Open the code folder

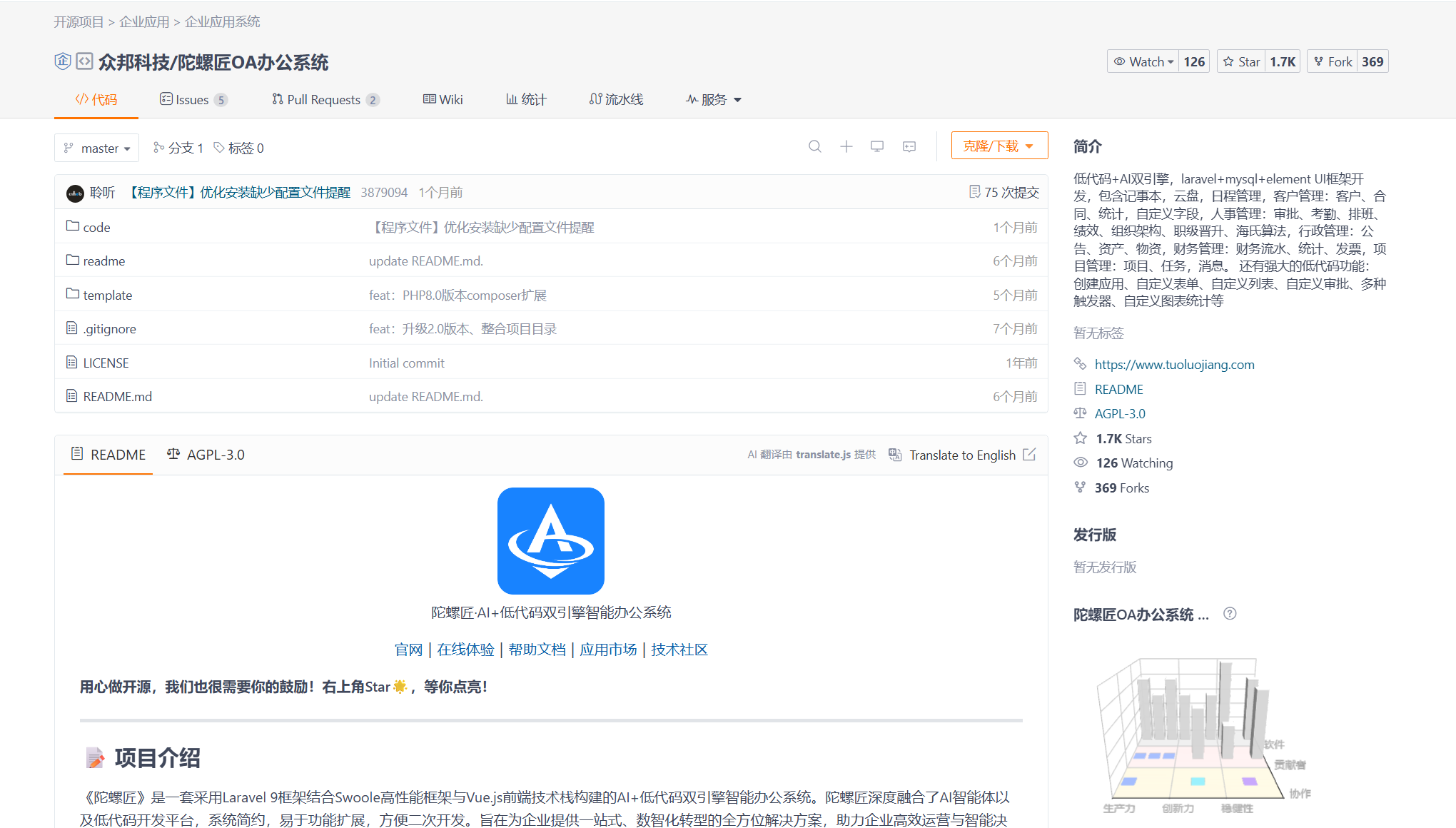pos(96,227)
